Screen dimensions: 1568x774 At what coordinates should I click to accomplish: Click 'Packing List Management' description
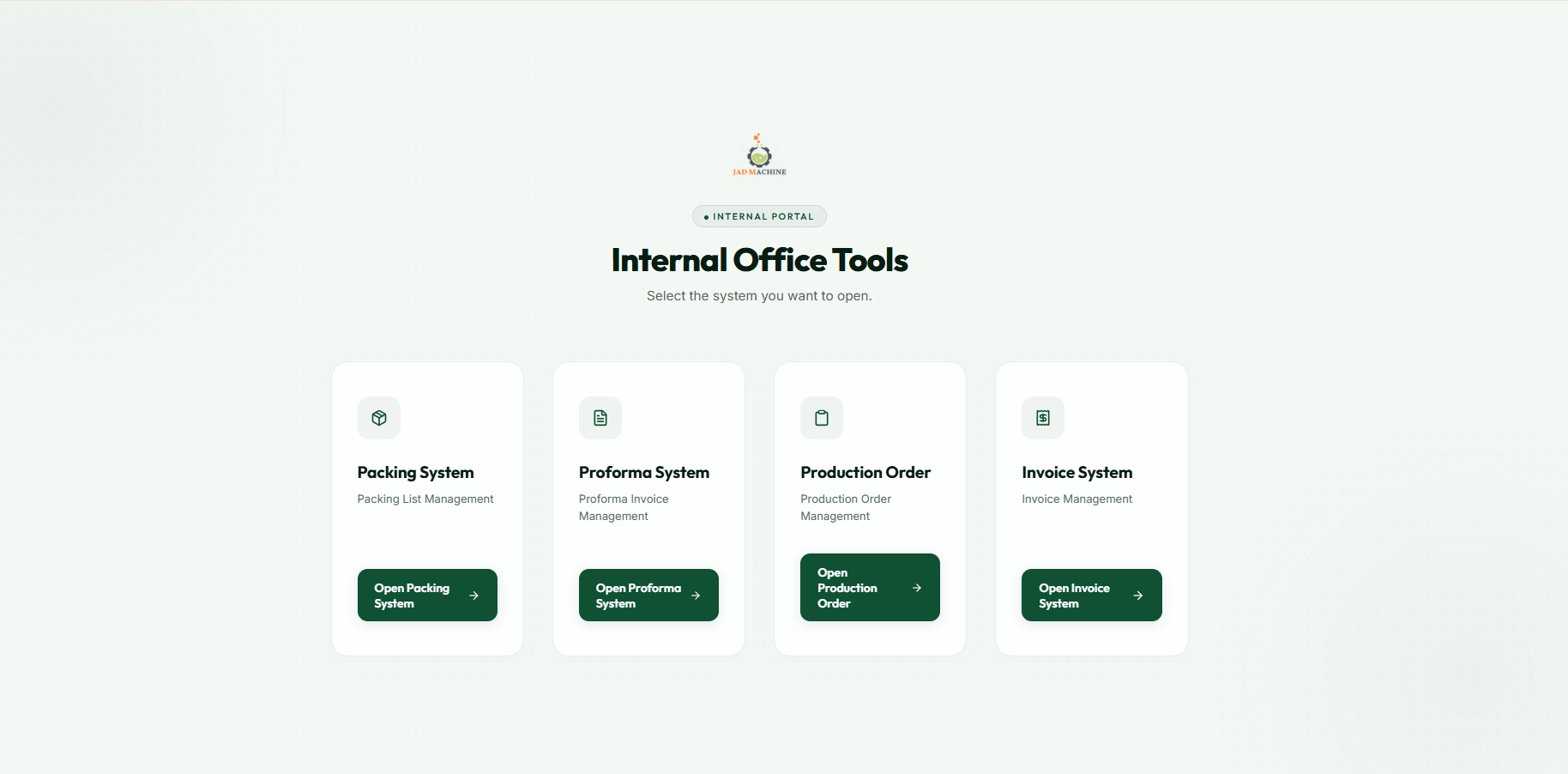pos(425,499)
